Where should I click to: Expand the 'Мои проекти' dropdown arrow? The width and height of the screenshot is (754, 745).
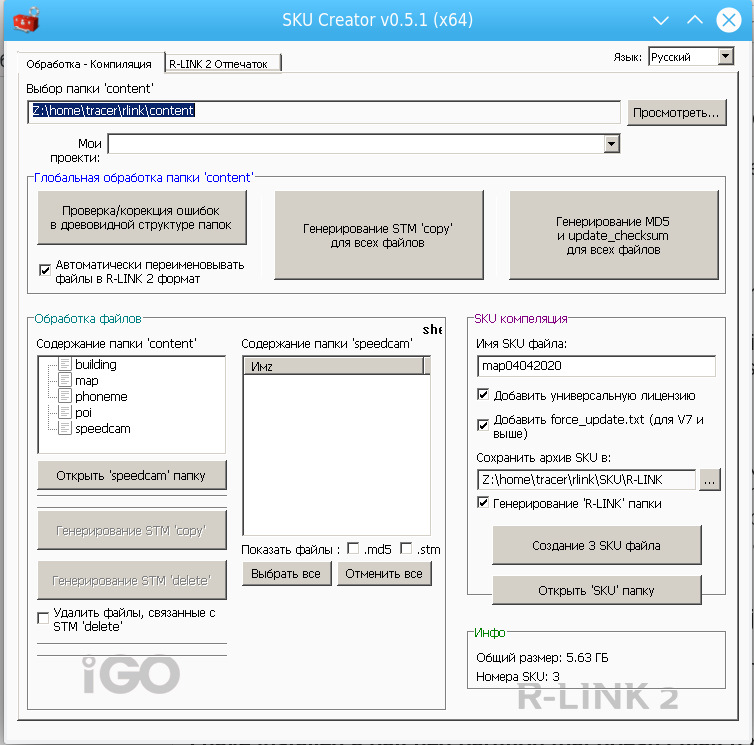[611, 143]
